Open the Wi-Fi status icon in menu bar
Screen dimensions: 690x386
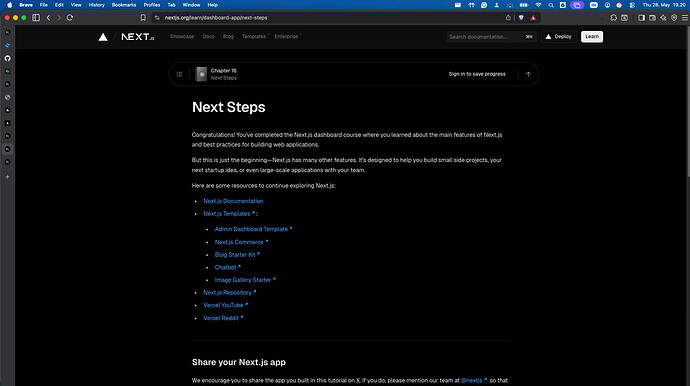point(538,5)
